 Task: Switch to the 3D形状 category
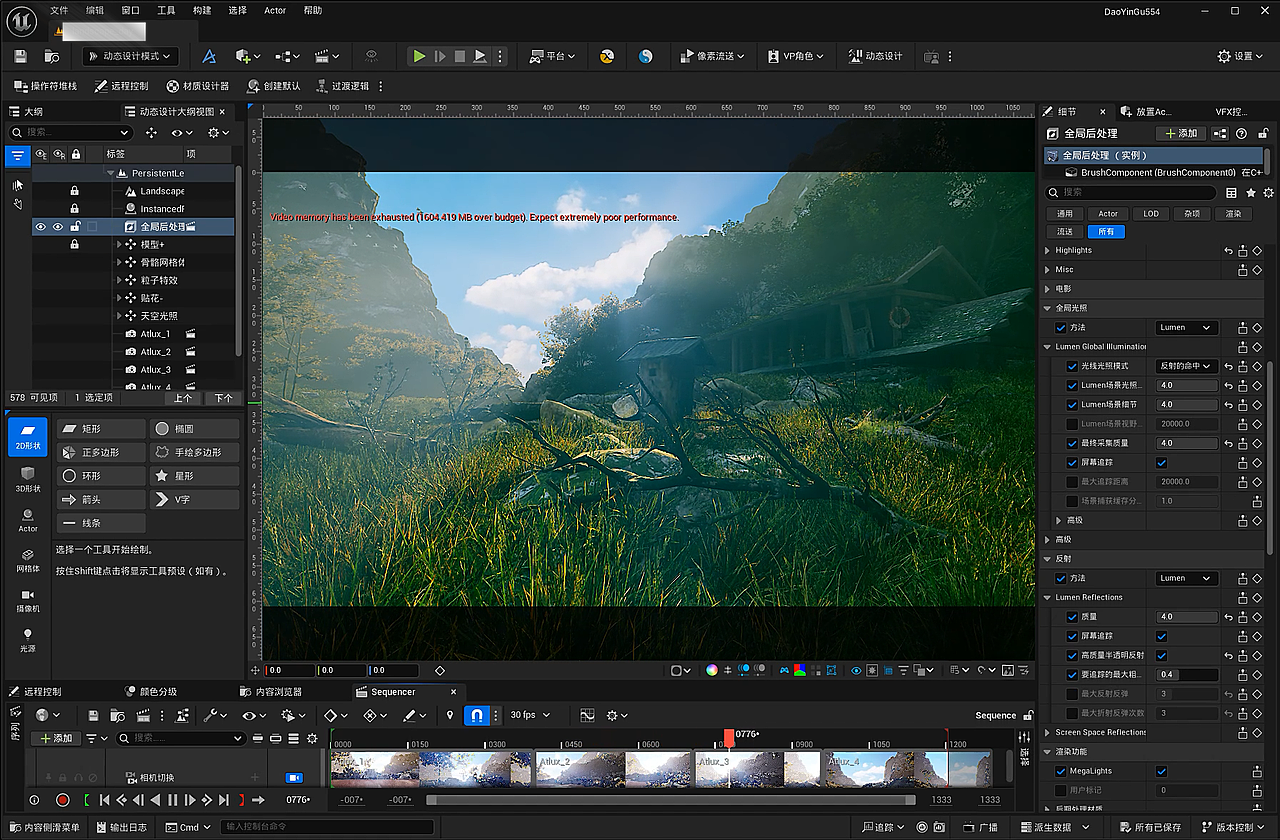point(28,478)
